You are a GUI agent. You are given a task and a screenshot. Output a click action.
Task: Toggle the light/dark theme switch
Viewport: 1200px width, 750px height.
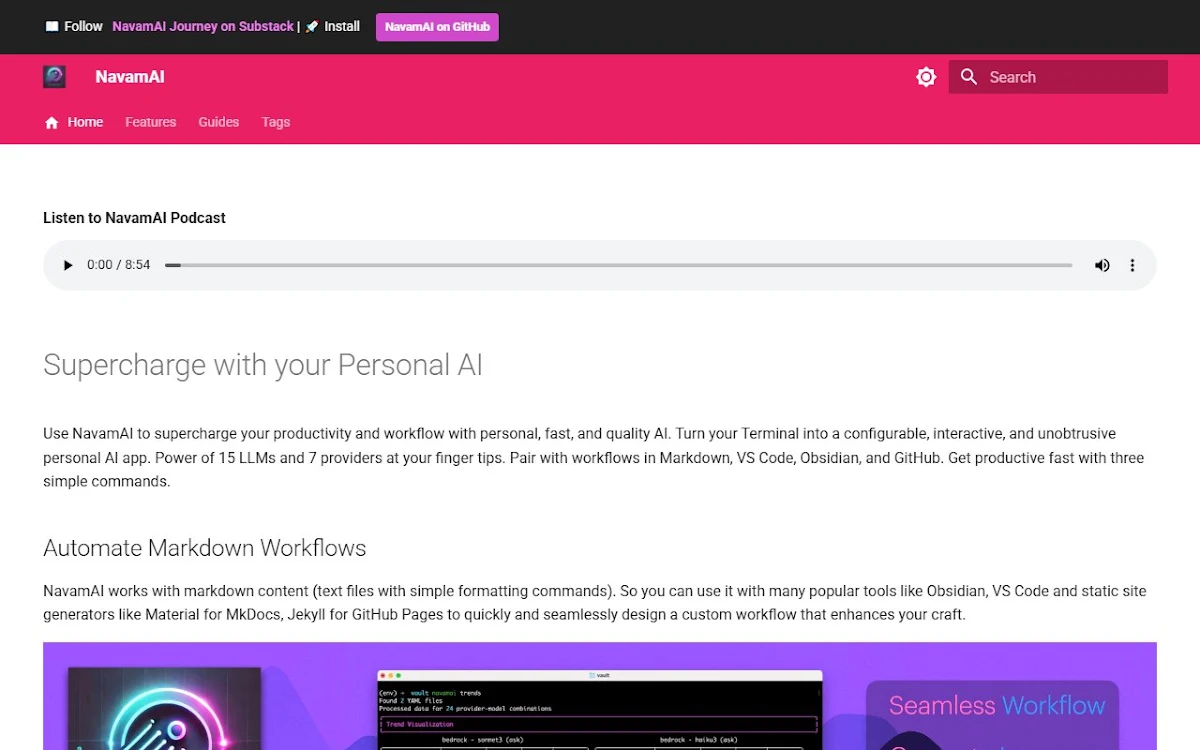926,77
